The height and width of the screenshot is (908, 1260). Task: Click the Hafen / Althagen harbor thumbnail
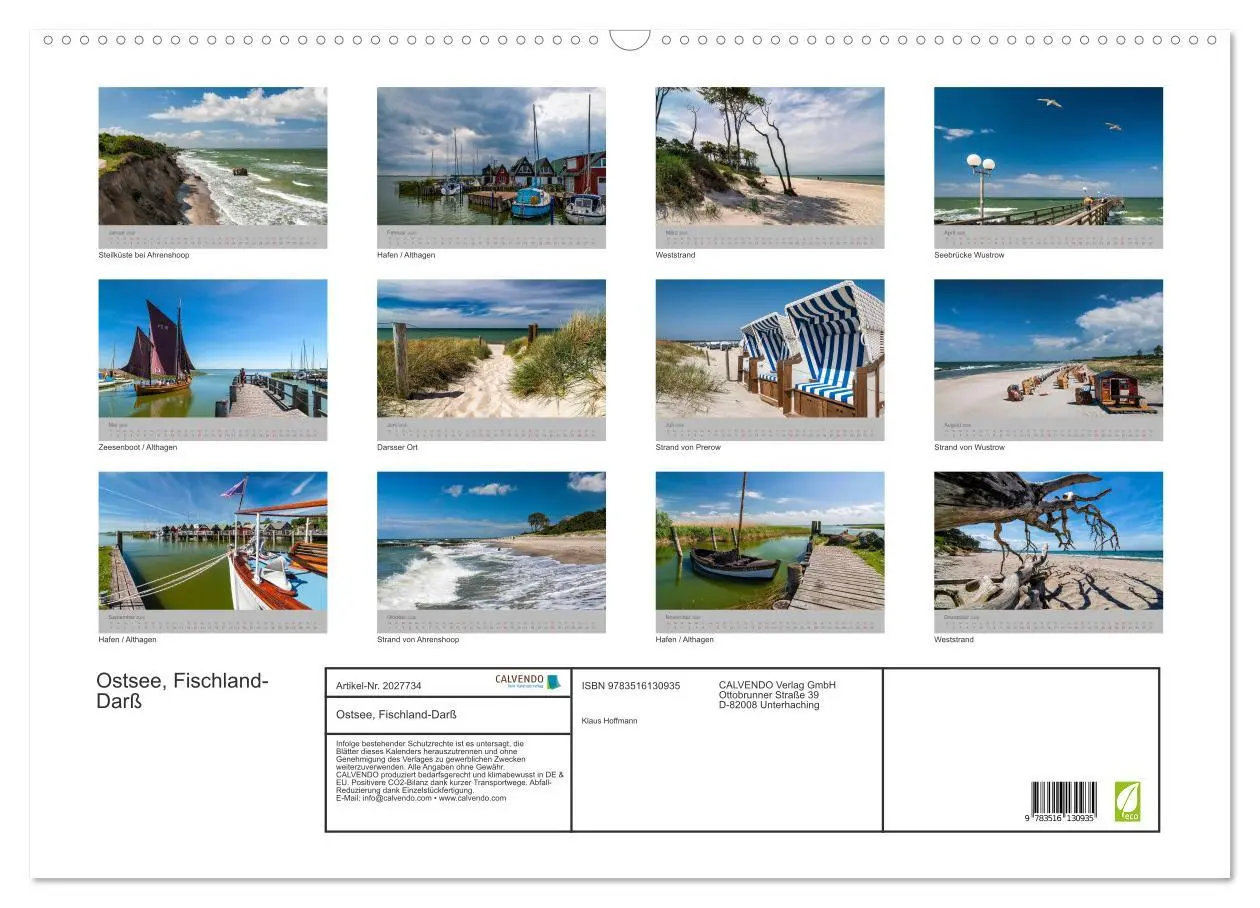pyautogui.click(x=491, y=165)
